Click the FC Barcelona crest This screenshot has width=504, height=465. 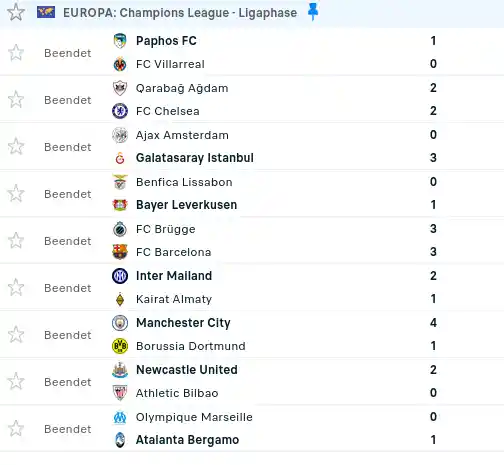pyautogui.click(x=120, y=252)
